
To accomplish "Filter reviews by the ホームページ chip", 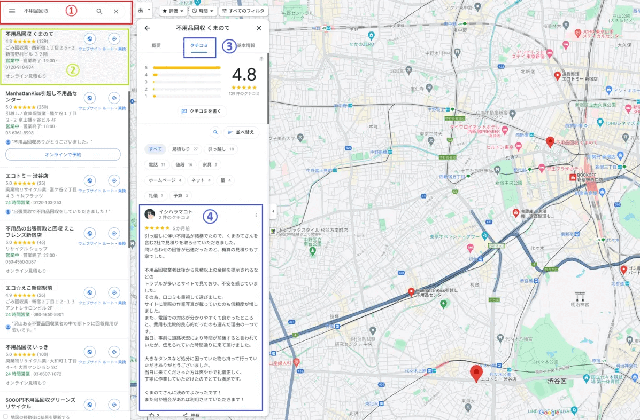I will (x=165, y=180).
